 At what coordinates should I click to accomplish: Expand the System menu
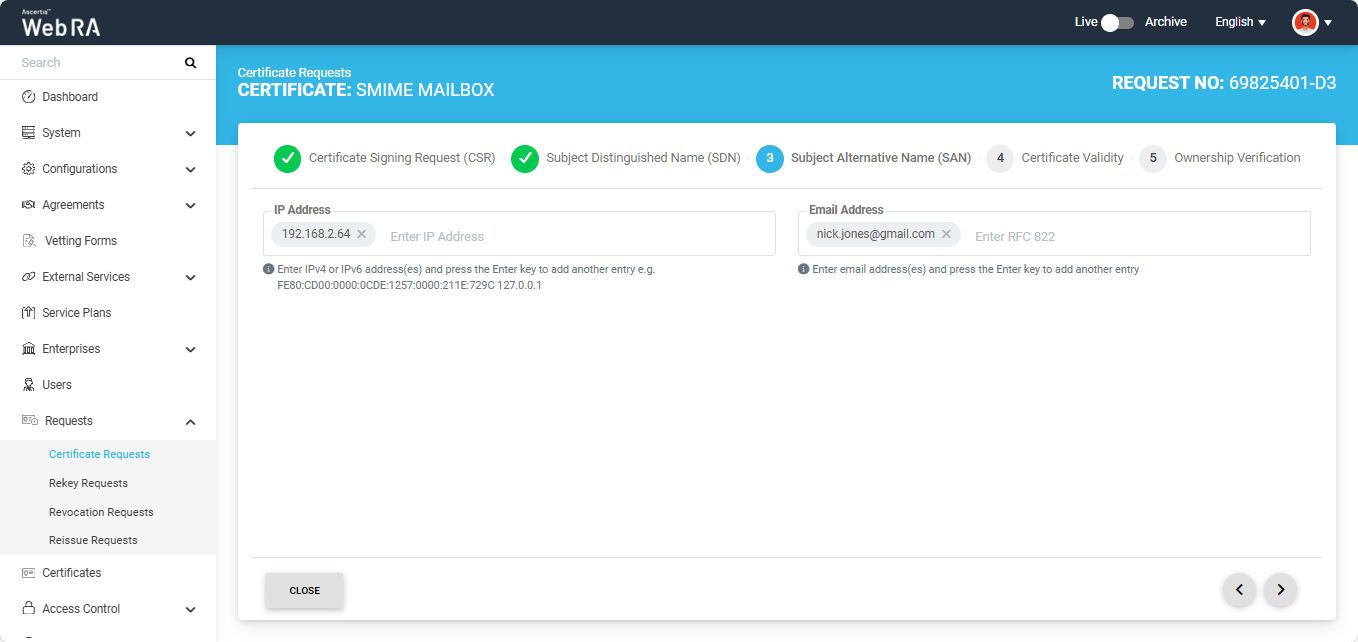[x=190, y=133]
